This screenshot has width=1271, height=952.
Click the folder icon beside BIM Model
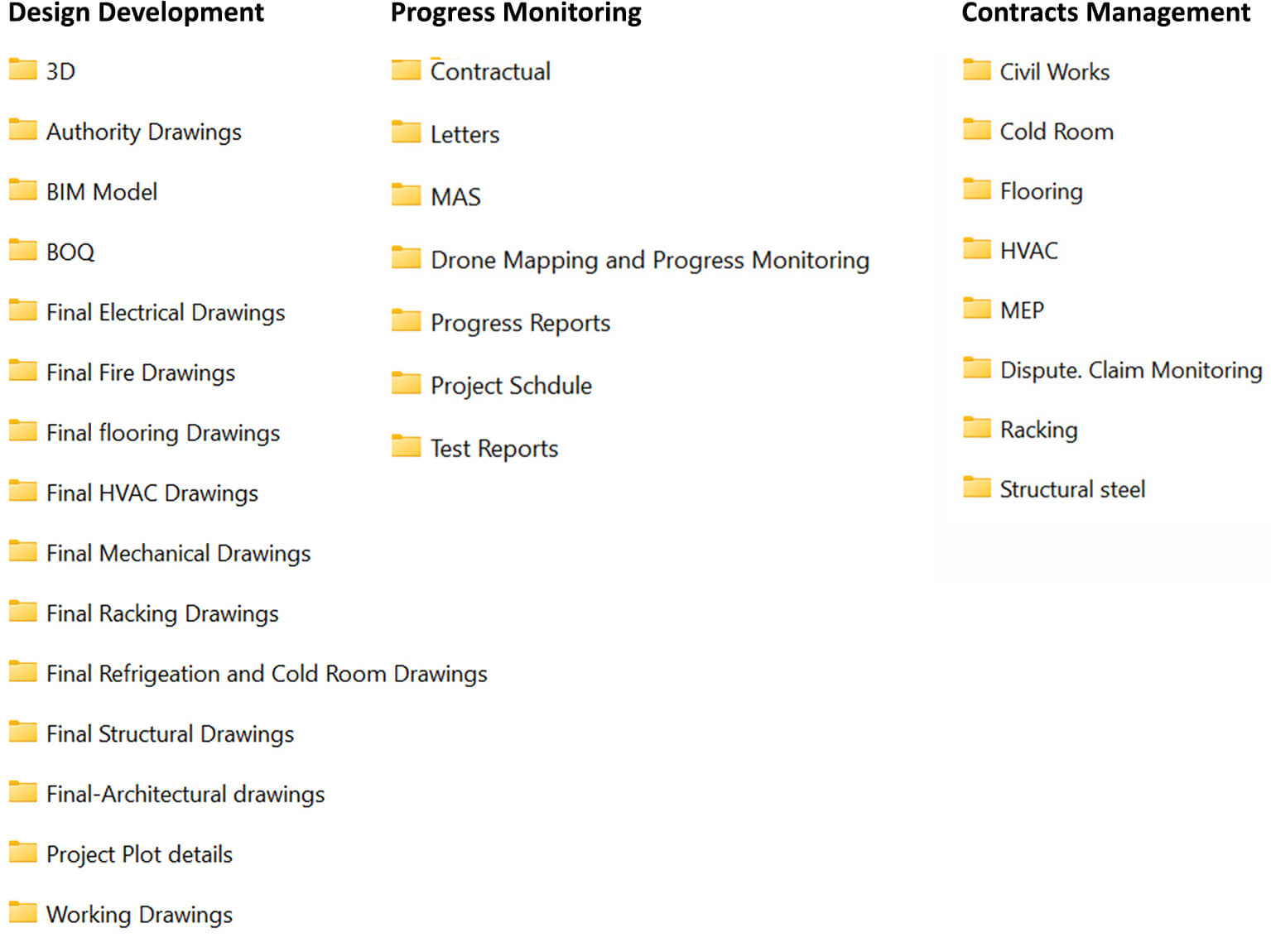tap(22, 190)
